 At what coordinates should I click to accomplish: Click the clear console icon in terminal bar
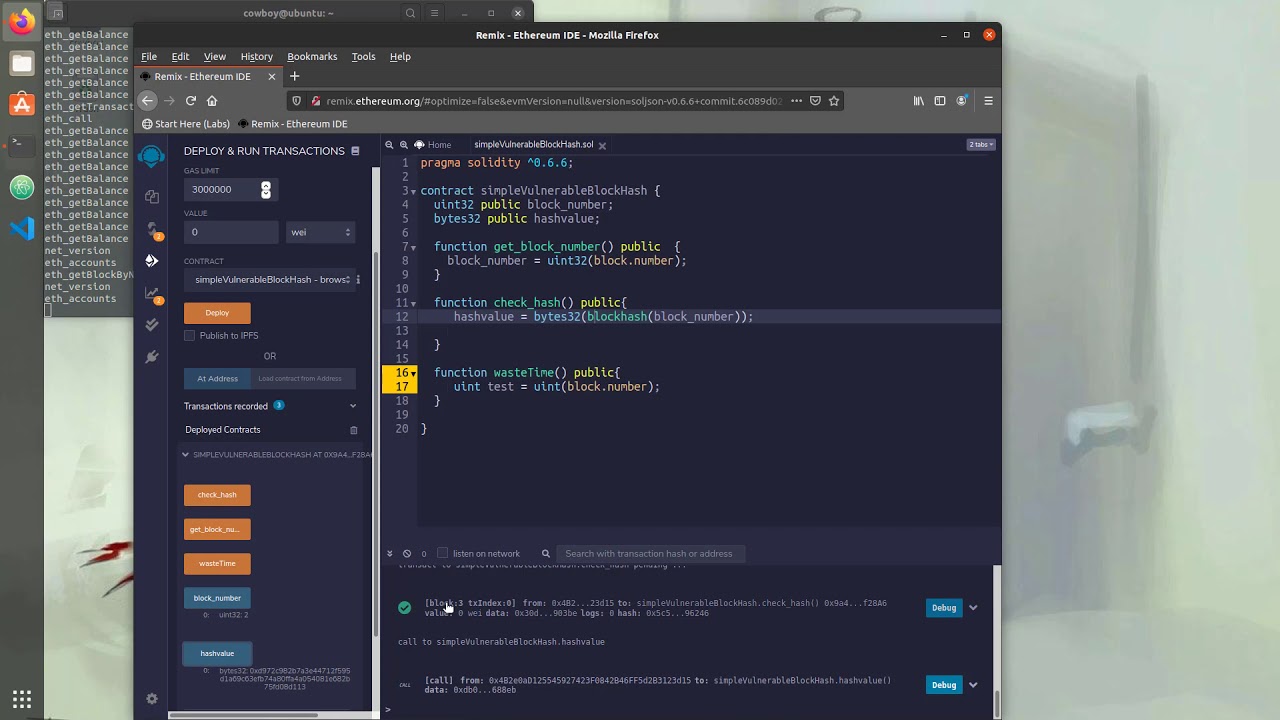click(407, 554)
